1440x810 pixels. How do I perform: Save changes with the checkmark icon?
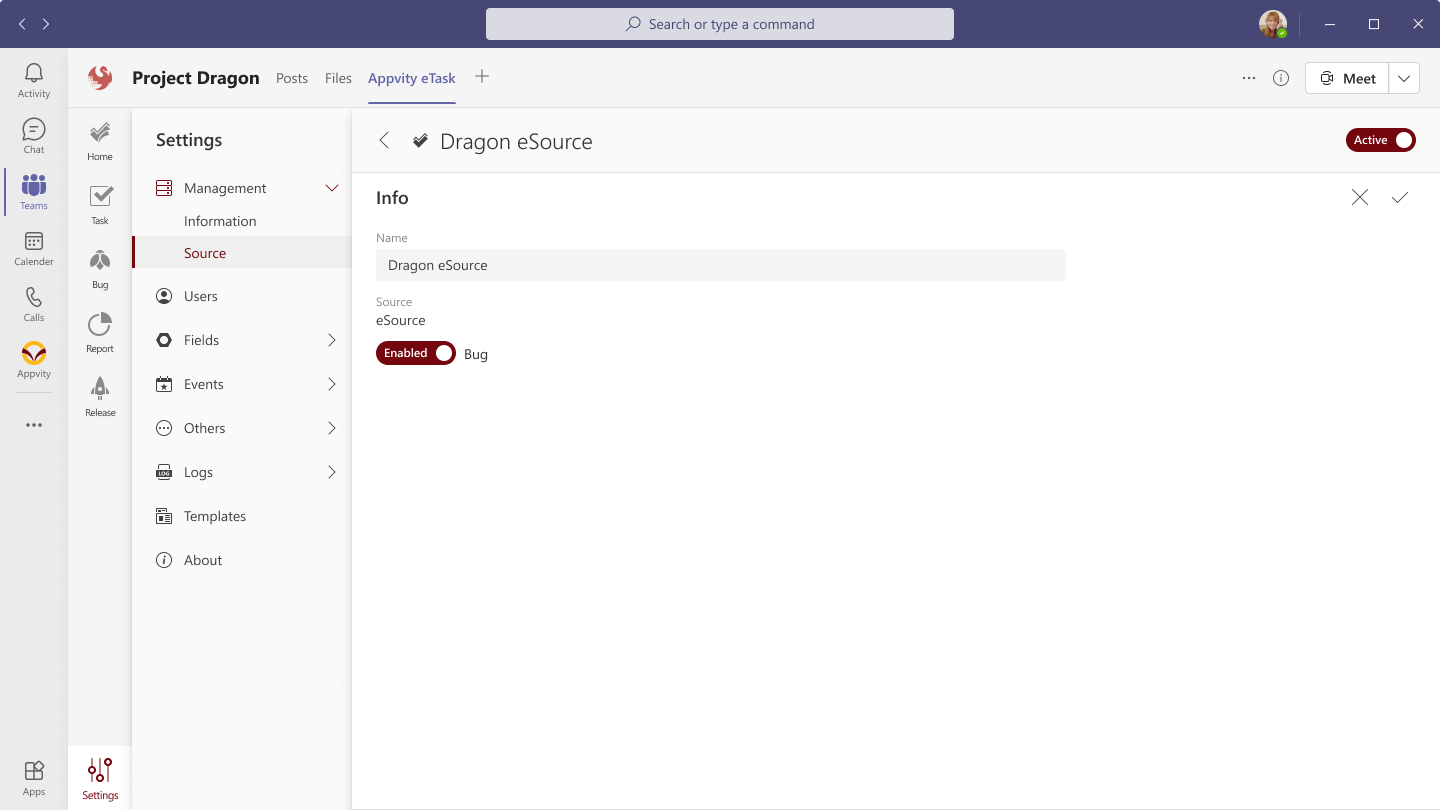1399,198
